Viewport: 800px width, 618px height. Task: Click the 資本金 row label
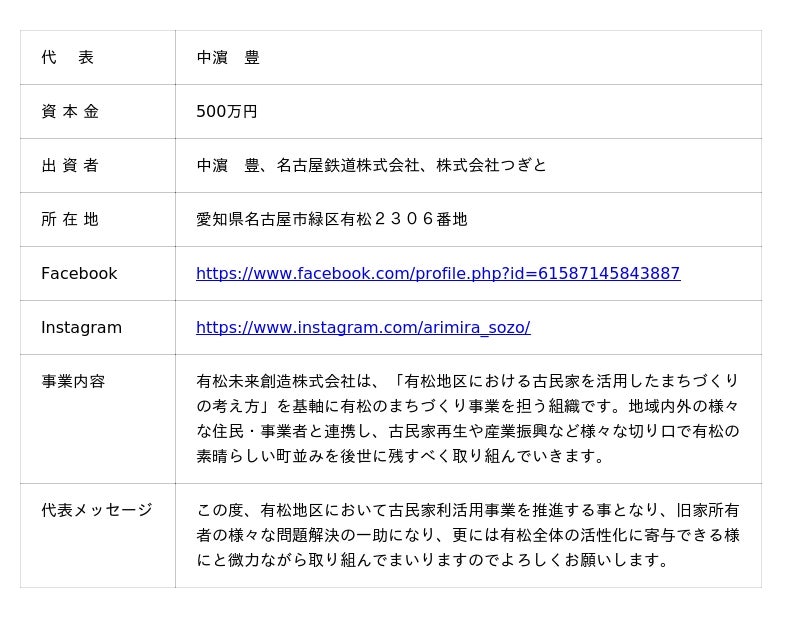point(70,111)
